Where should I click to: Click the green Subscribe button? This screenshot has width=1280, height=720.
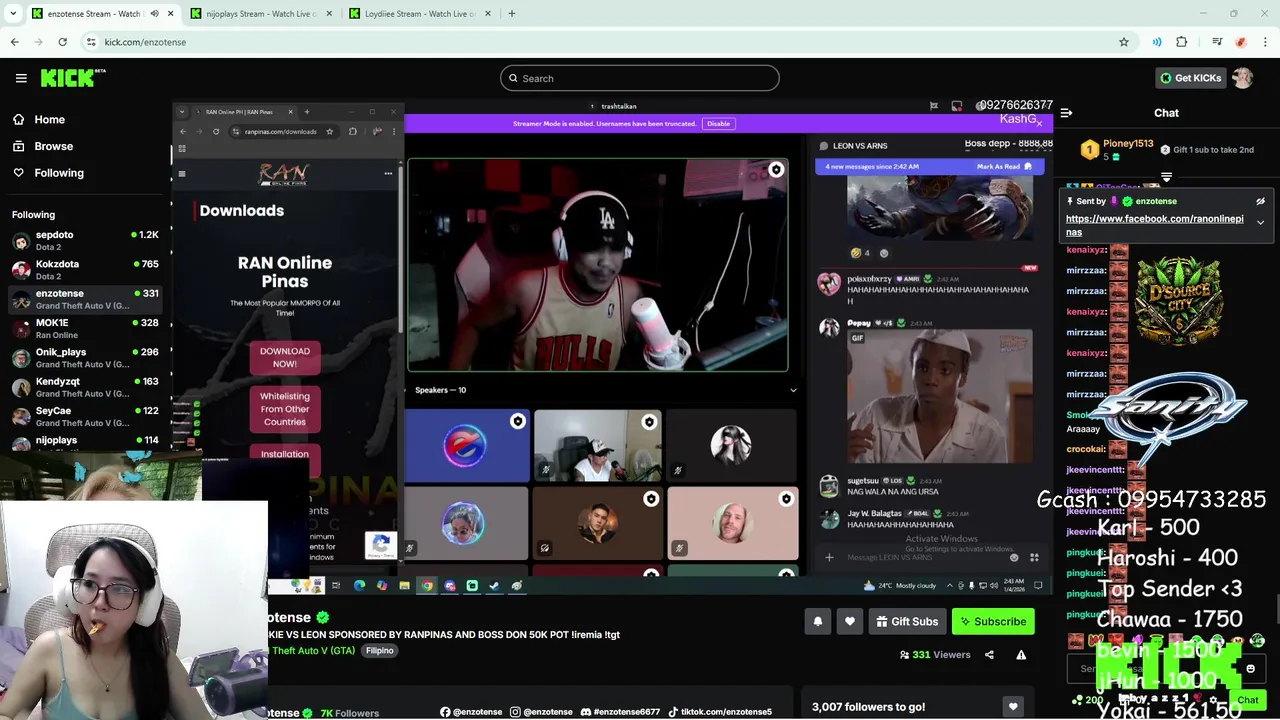[x=993, y=621]
